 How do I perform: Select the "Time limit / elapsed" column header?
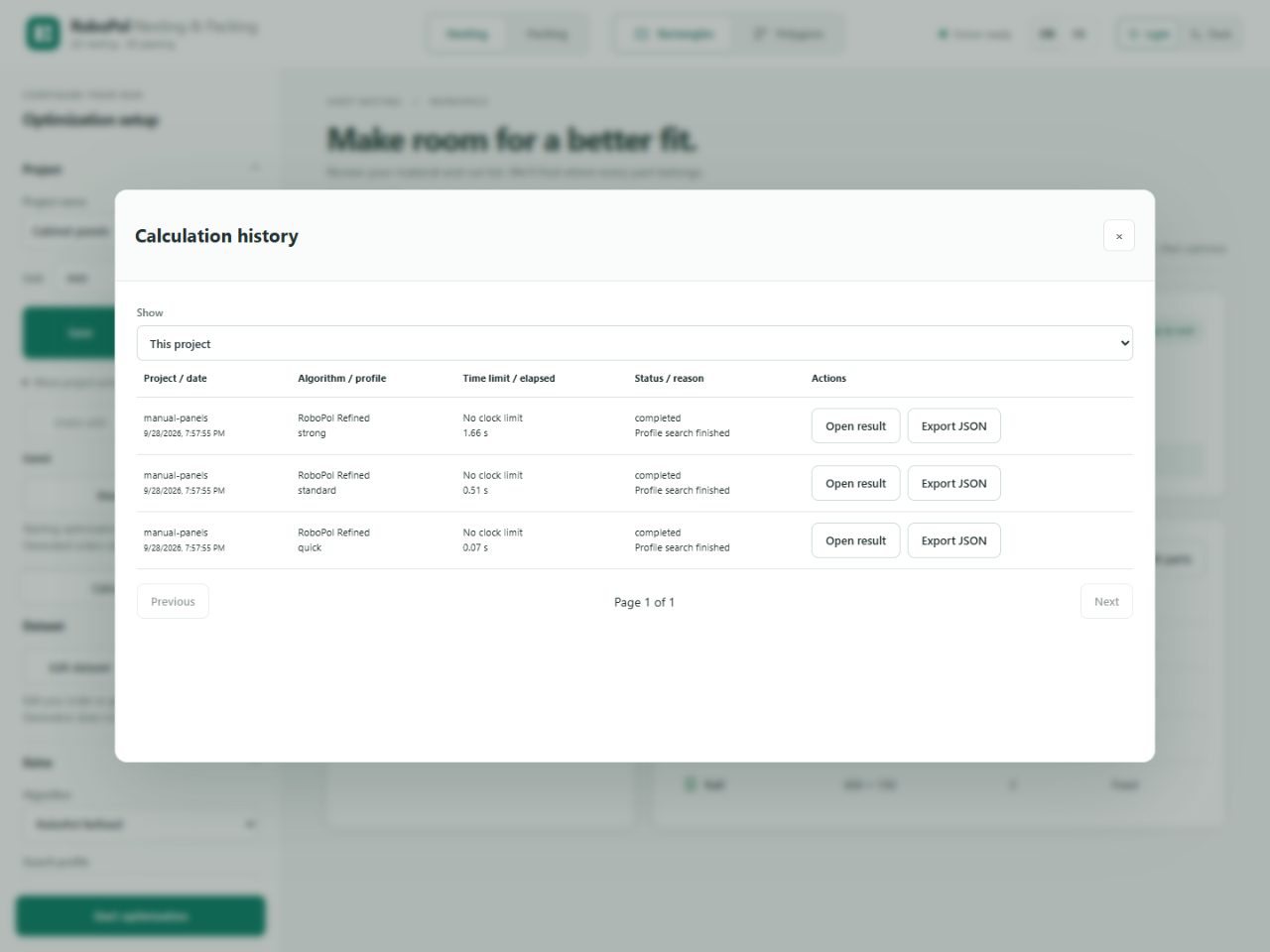click(x=509, y=379)
